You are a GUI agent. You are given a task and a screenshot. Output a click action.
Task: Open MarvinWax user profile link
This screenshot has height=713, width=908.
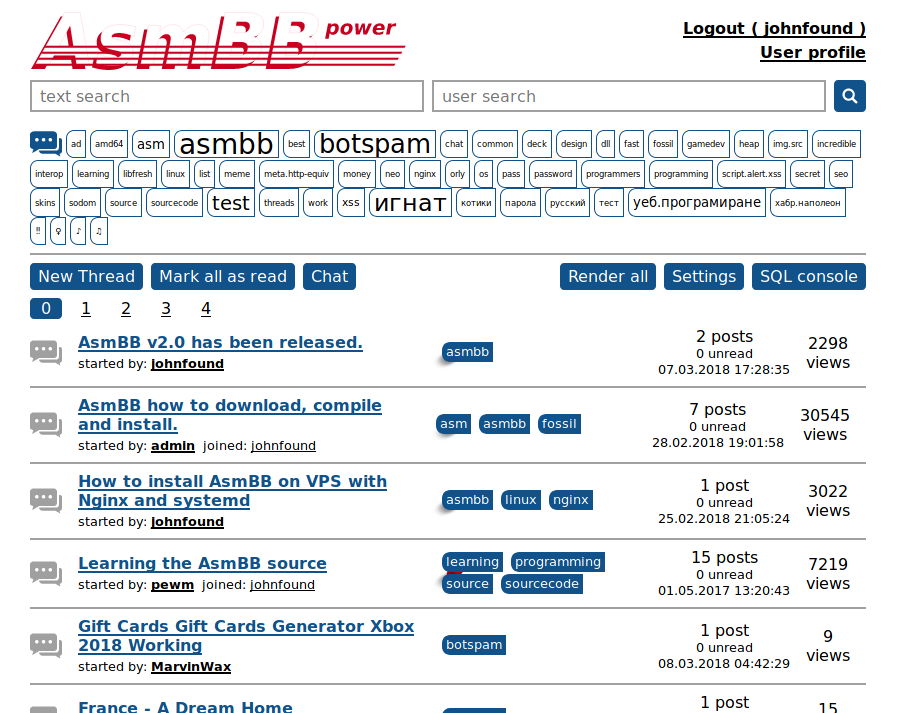(191, 667)
